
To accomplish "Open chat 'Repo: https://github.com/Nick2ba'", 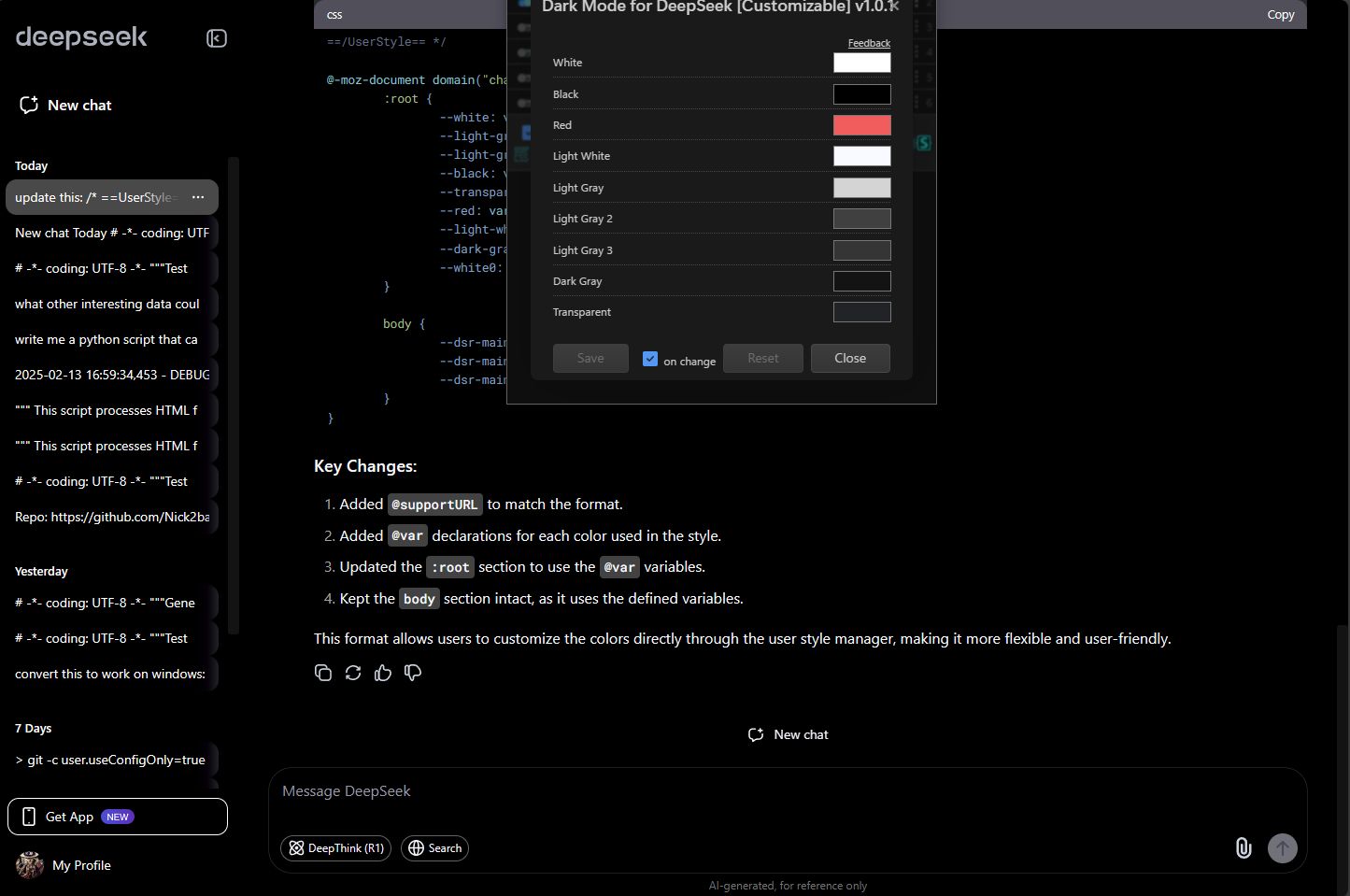I will pyautogui.click(x=112, y=517).
